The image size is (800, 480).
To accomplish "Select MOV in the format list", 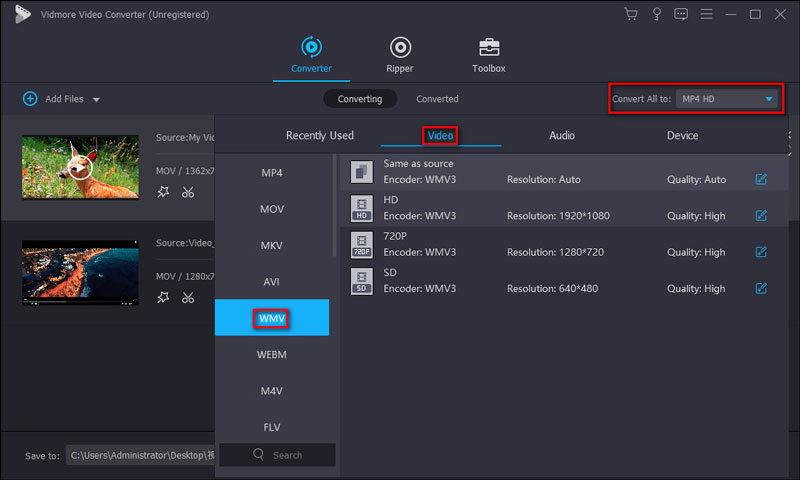I will coord(272,209).
